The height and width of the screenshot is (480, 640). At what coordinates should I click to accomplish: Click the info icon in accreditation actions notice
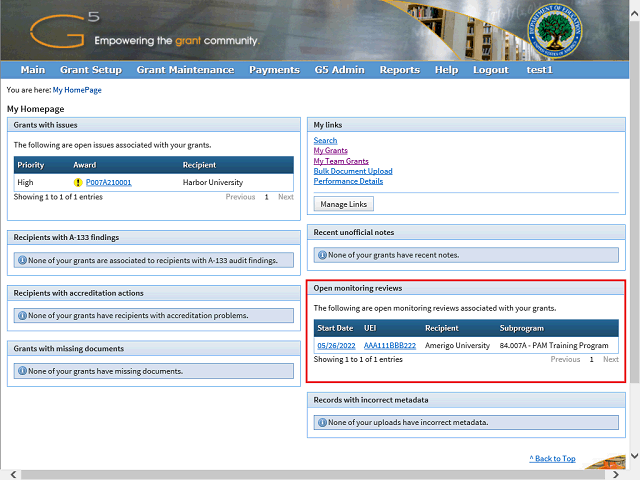[x=22, y=316]
